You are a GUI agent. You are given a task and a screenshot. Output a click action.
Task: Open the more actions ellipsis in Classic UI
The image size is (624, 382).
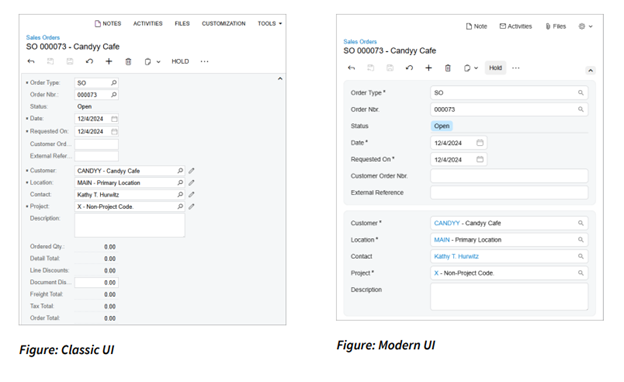[204, 61]
